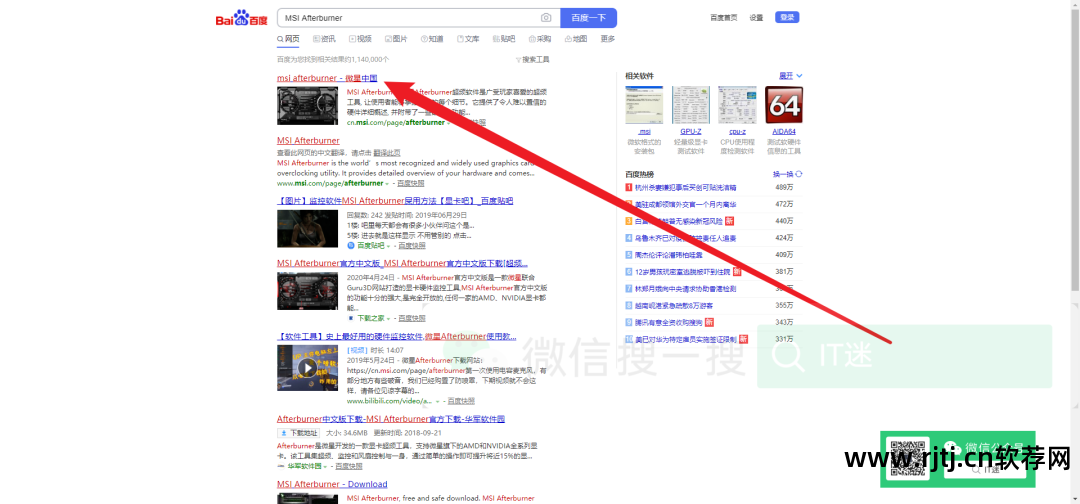The height and width of the screenshot is (504, 1080).
Task: Switch to the 采购 tab
Action: pos(539,39)
